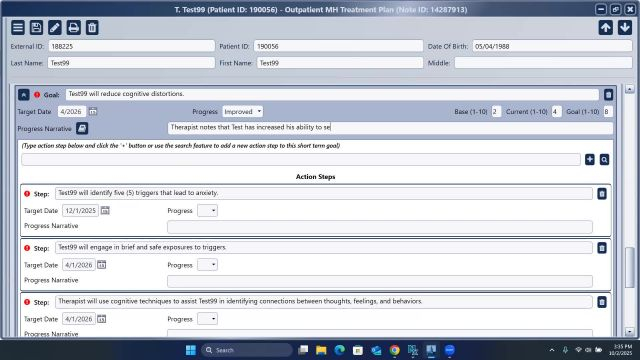This screenshot has width=640, height=360.
Task: Open calendar for 'cognitive techniques' step target date
Action: point(102,319)
